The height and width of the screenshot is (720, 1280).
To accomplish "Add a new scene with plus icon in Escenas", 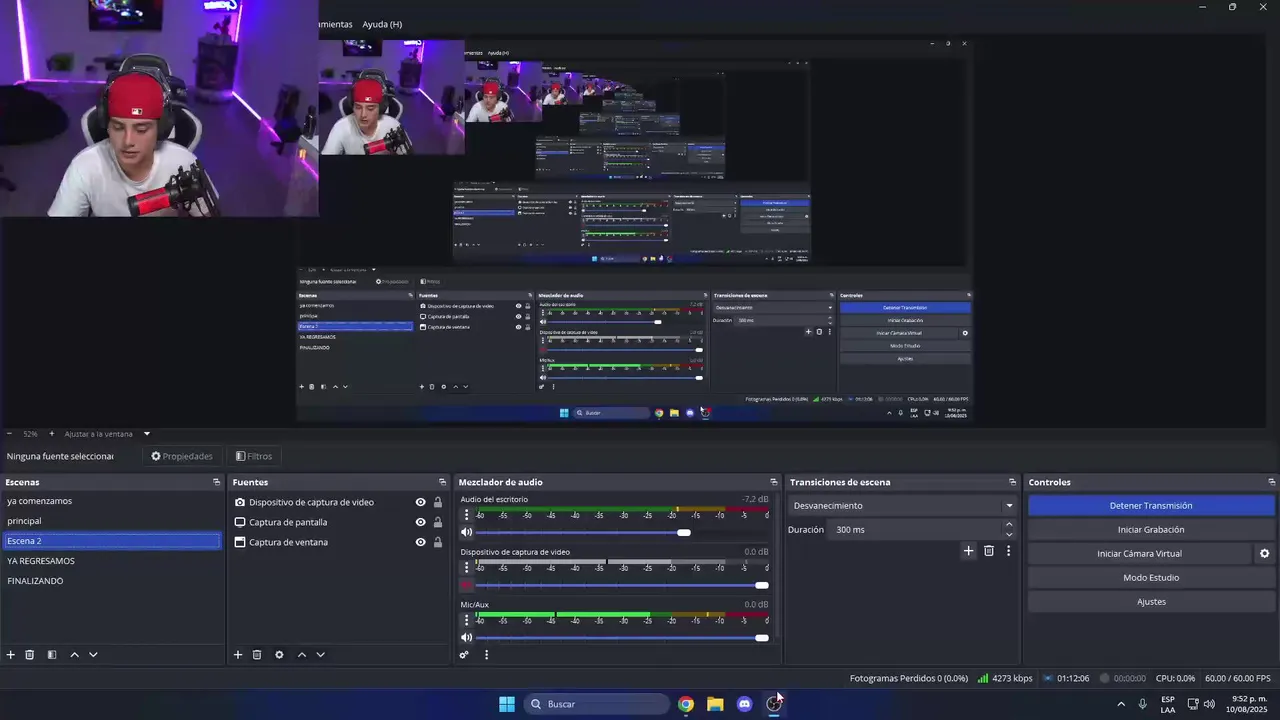I will [11, 655].
